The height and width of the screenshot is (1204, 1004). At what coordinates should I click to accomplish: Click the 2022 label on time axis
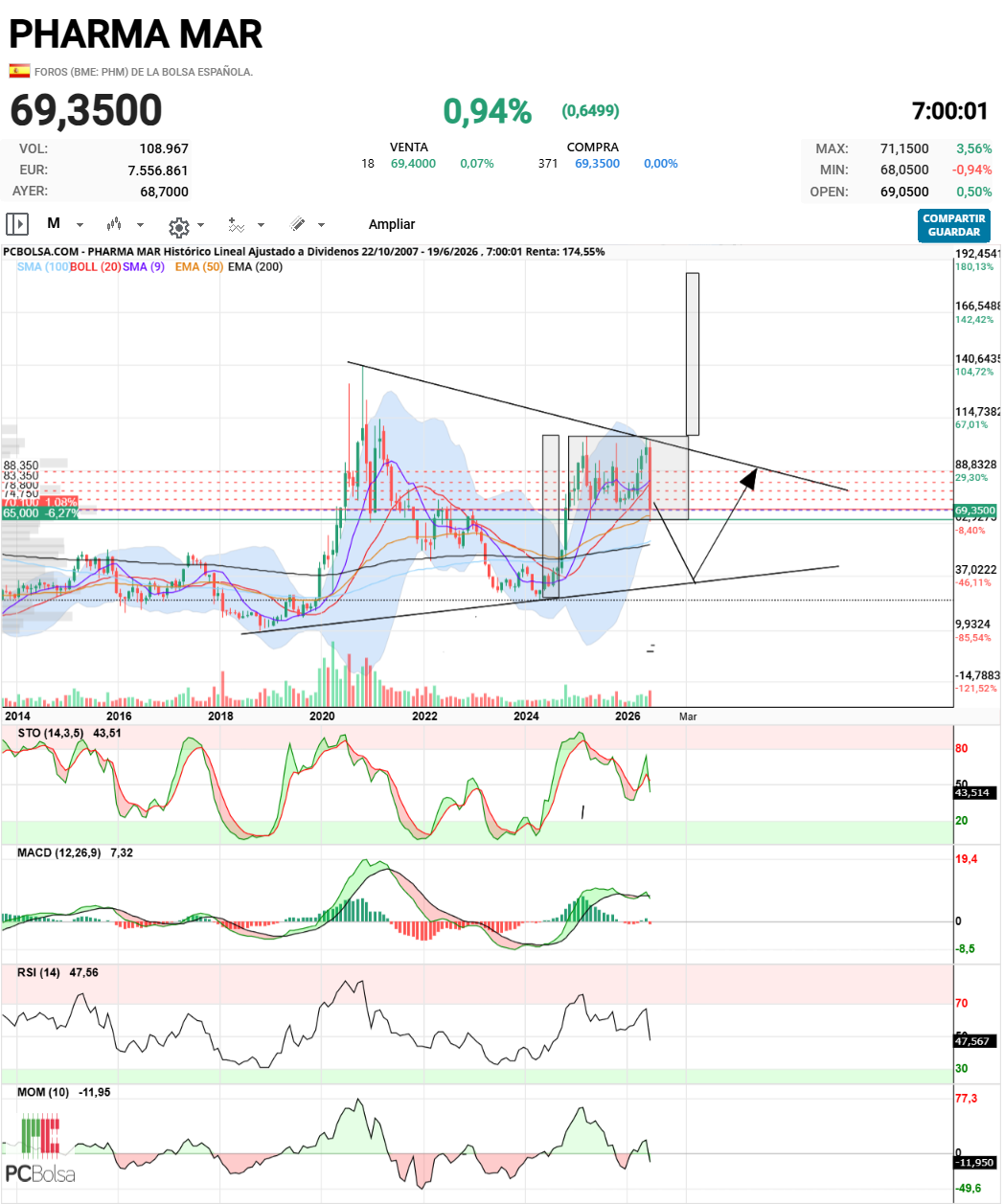click(x=424, y=716)
